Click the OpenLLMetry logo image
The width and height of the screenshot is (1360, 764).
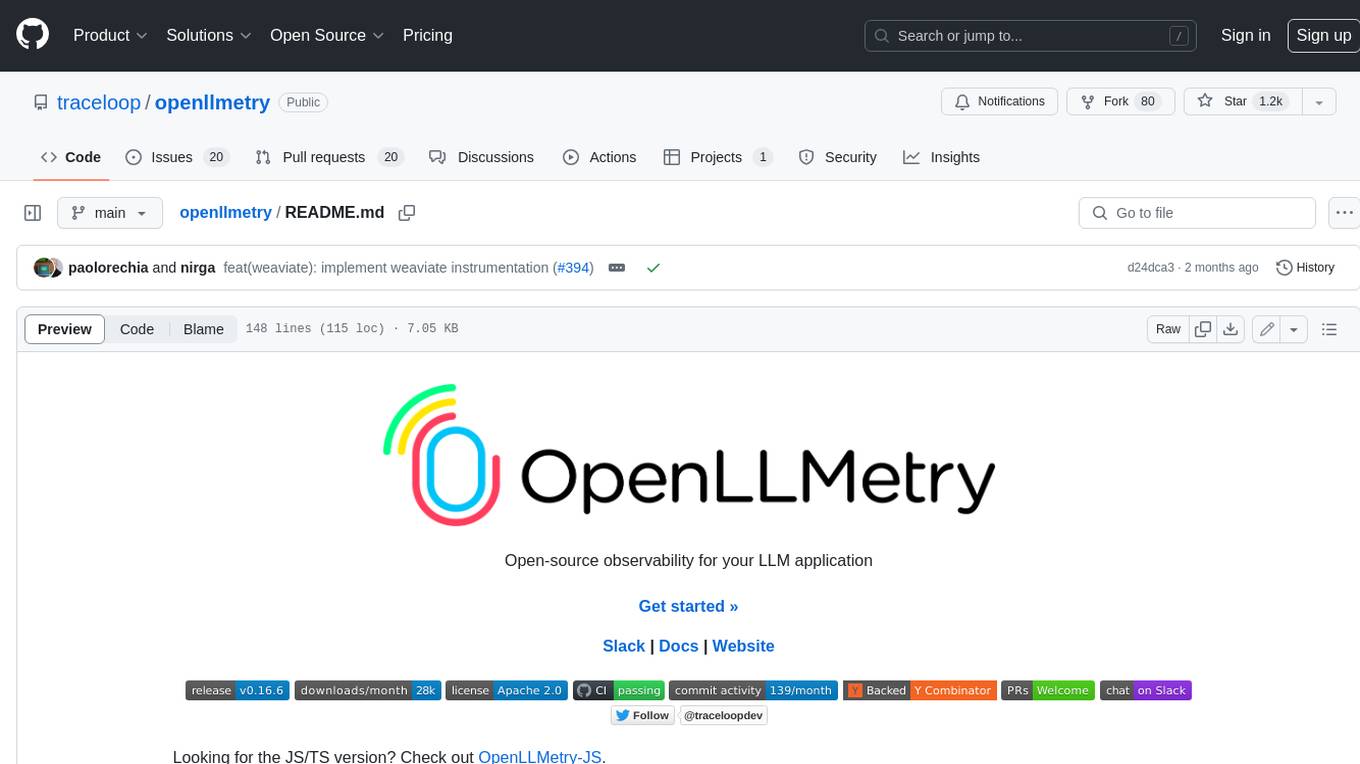coord(688,455)
